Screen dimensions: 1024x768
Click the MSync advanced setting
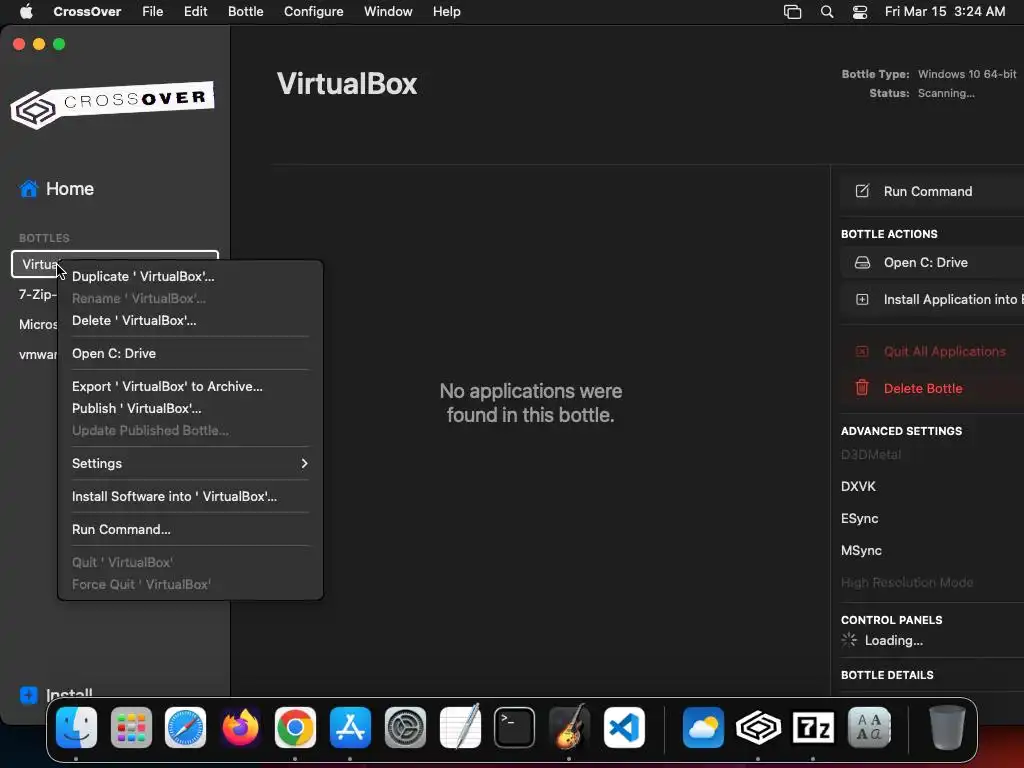[861, 551]
